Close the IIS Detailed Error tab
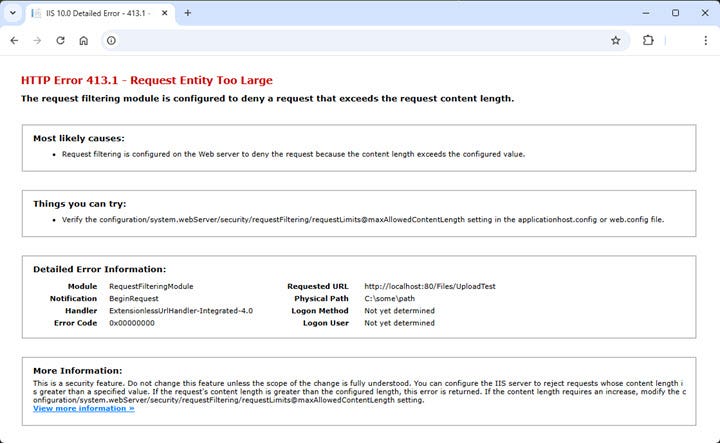The width and height of the screenshot is (720, 444). click(163, 13)
